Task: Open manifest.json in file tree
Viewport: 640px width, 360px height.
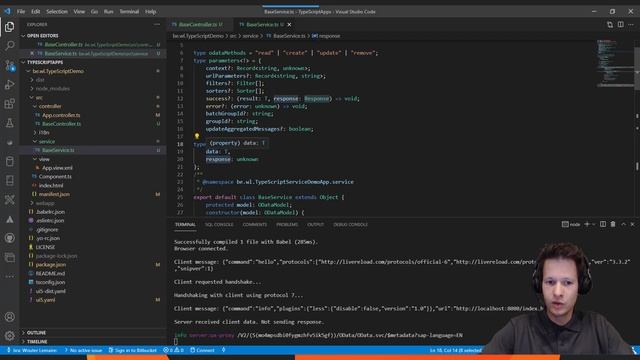Action: [54, 194]
